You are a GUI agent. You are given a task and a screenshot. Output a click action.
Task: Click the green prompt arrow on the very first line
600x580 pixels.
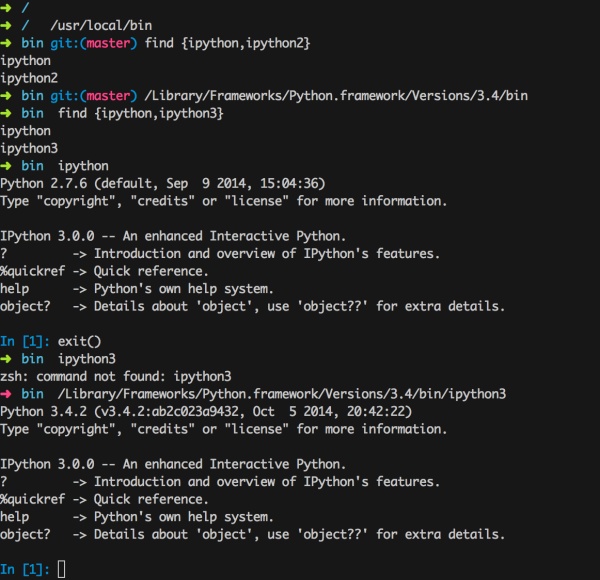(6, 8)
